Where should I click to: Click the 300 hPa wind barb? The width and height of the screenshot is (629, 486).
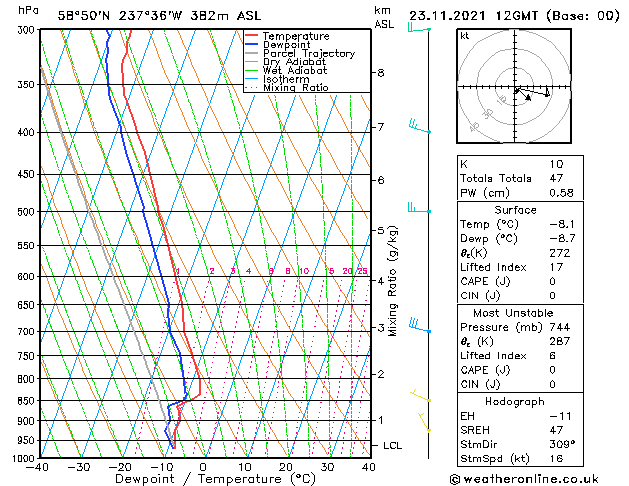[419, 28]
